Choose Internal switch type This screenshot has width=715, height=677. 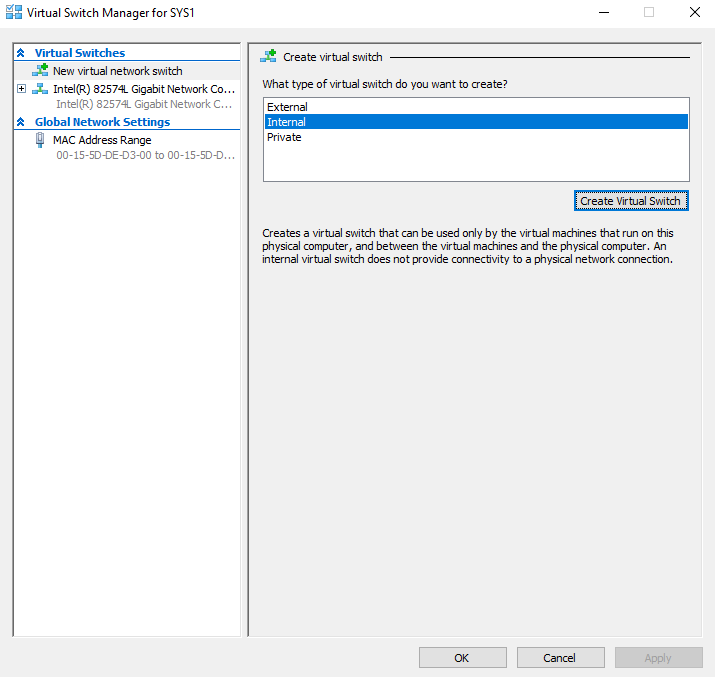(x=476, y=122)
